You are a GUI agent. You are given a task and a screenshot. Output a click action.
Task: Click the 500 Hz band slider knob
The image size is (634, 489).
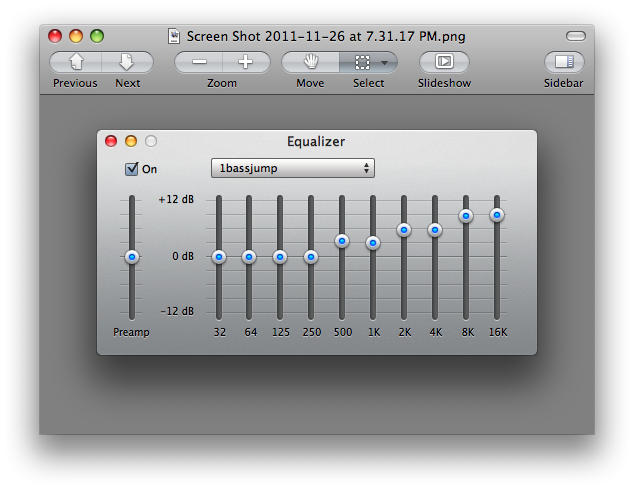pyautogui.click(x=342, y=241)
